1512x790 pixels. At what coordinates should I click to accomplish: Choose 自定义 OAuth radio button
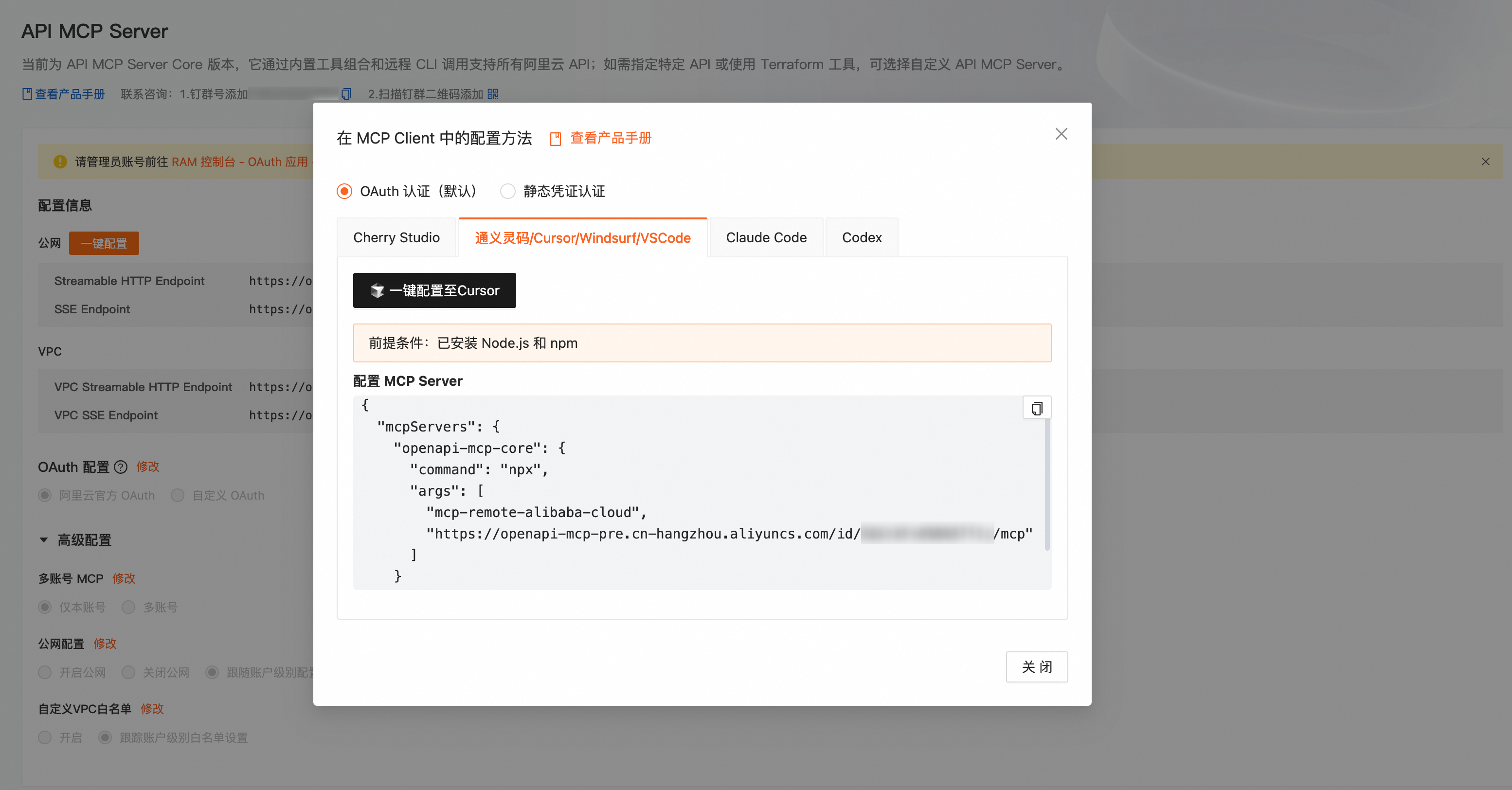pyautogui.click(x=177, y=495)
